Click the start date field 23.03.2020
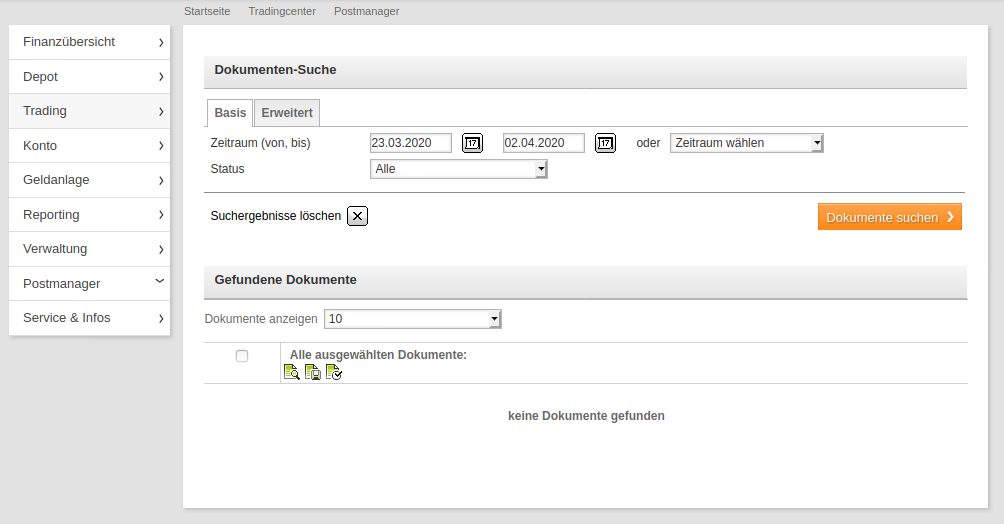 pyautogui.click(x=410, y=143)
